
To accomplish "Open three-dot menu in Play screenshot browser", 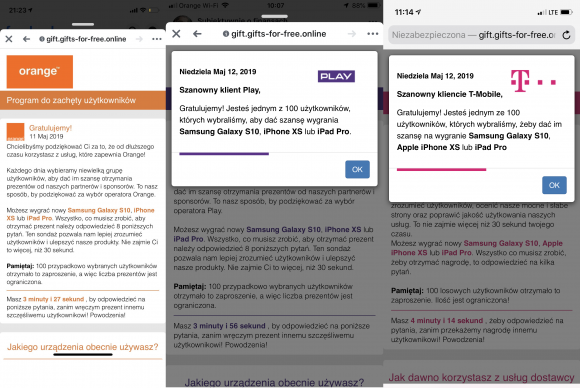I will click(372, 34).
